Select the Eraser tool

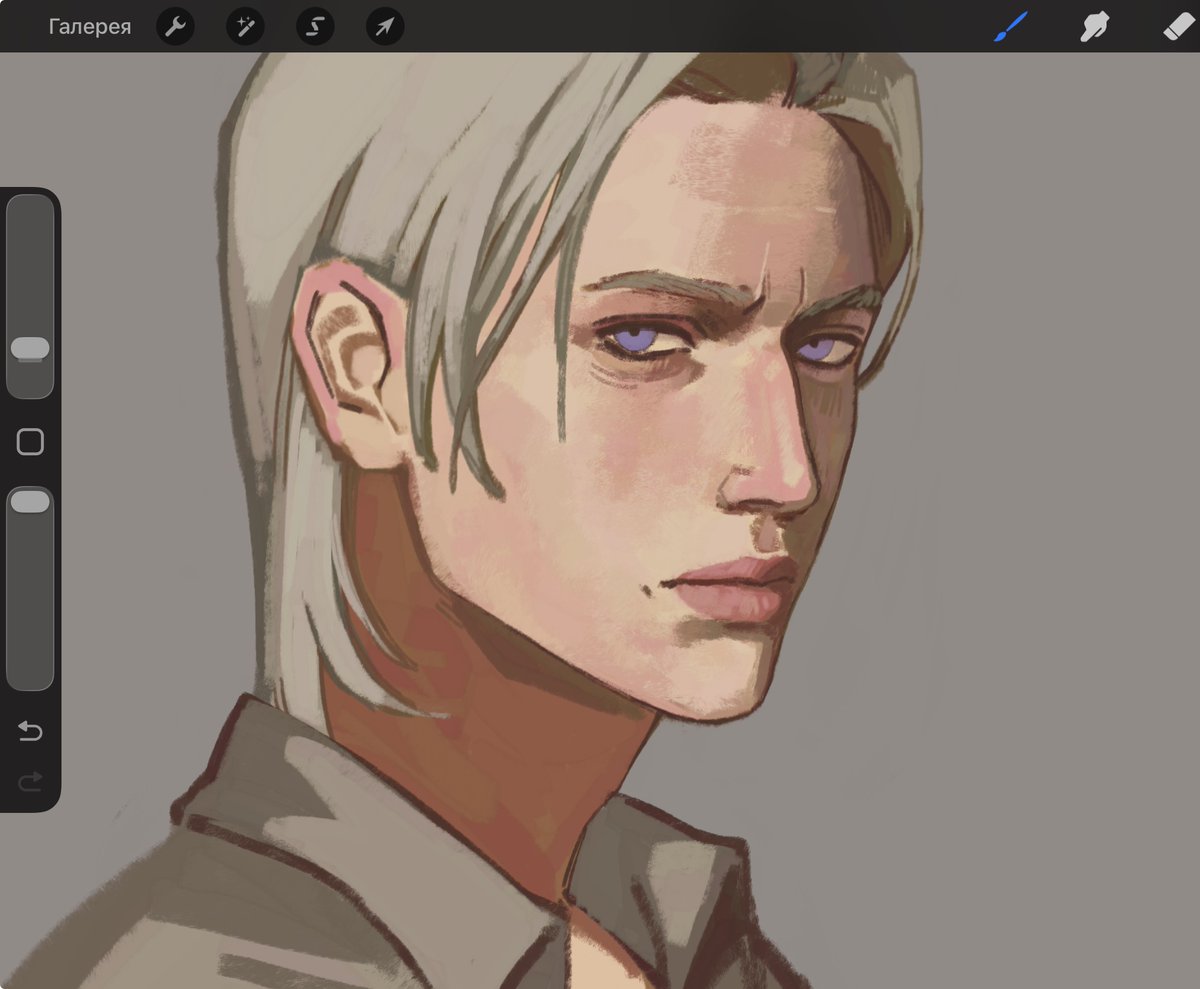click(1180, 27)
